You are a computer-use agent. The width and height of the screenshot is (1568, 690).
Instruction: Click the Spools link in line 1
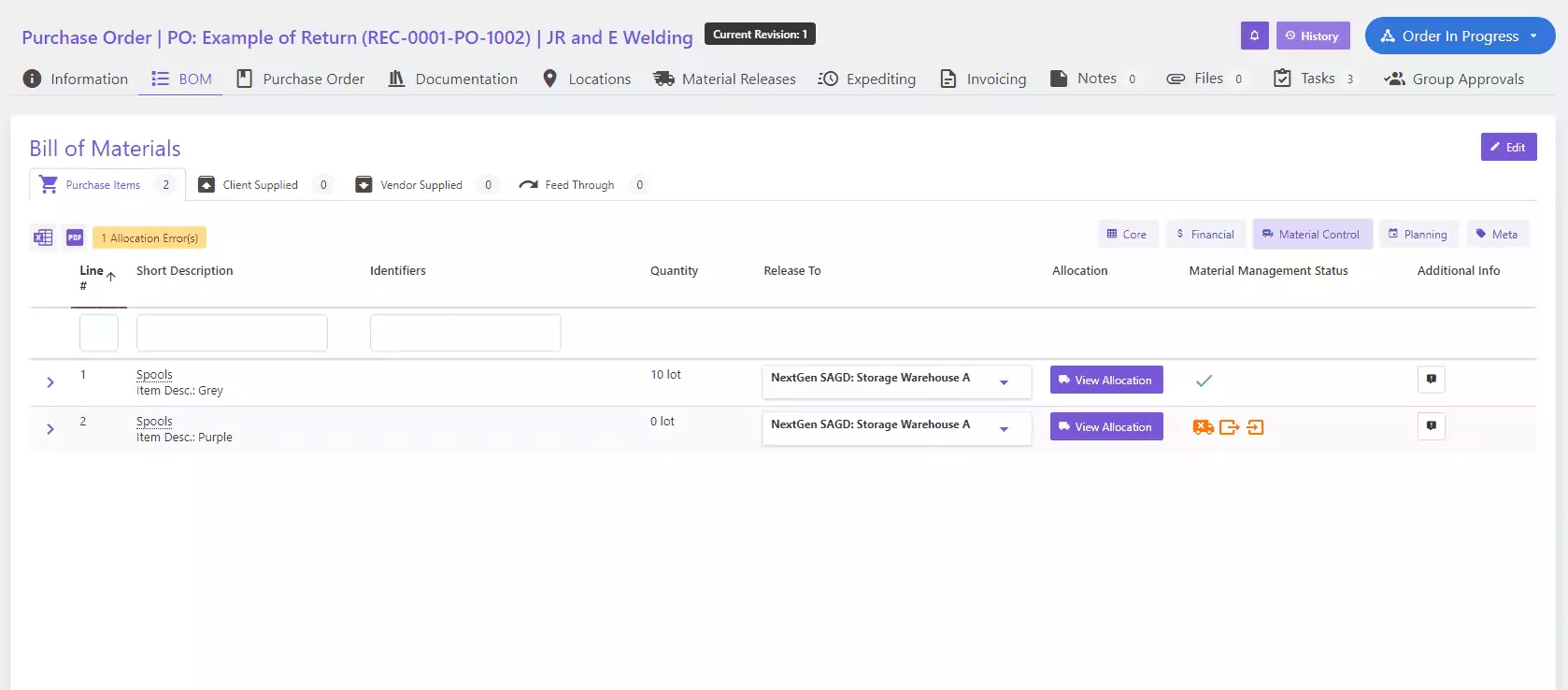[154, 374]
